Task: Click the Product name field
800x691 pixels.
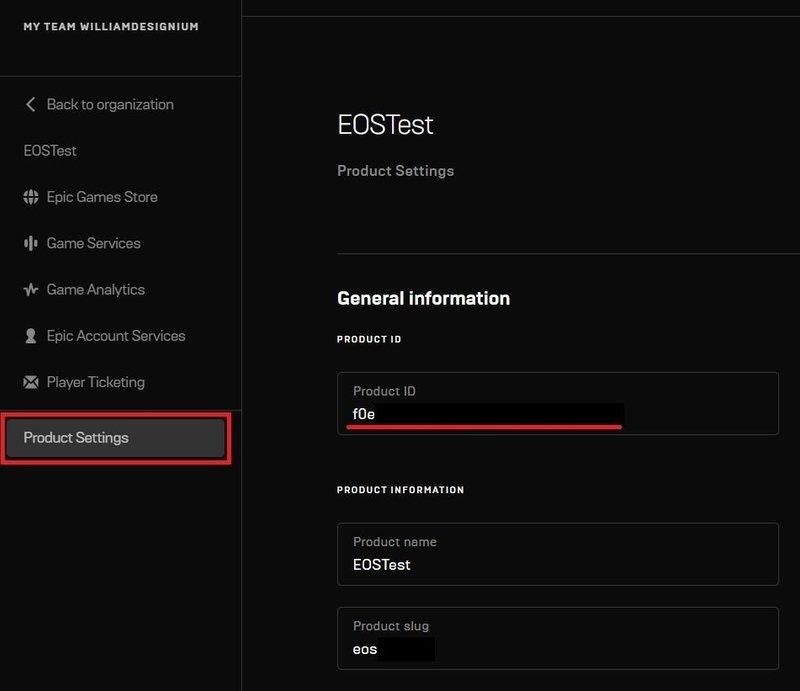Action: (558, 554)
